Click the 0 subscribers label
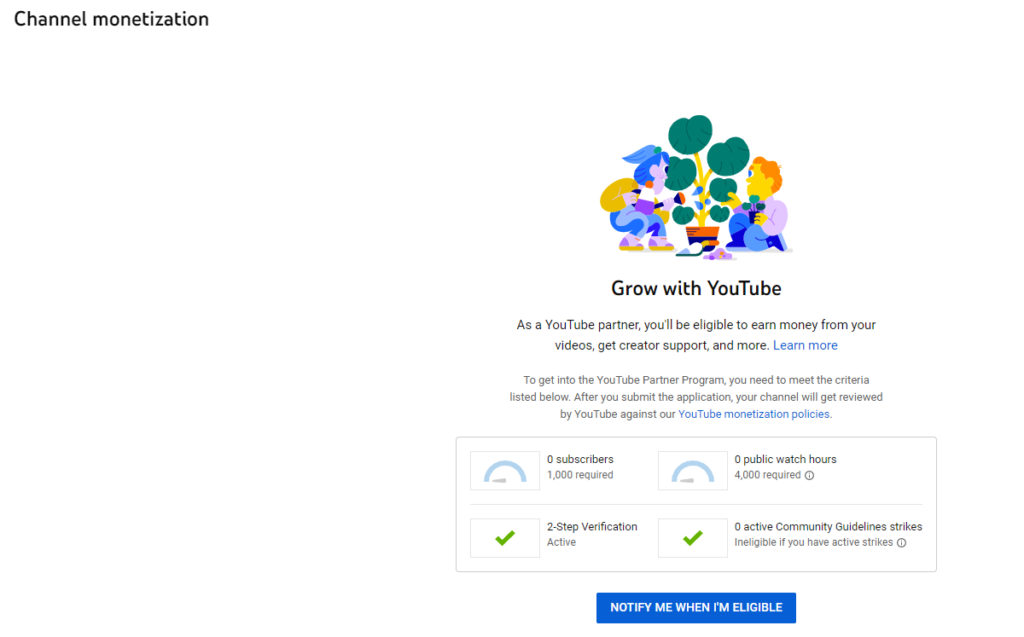Viewport: 1024px width, 637px height. (x=580, y=459)
